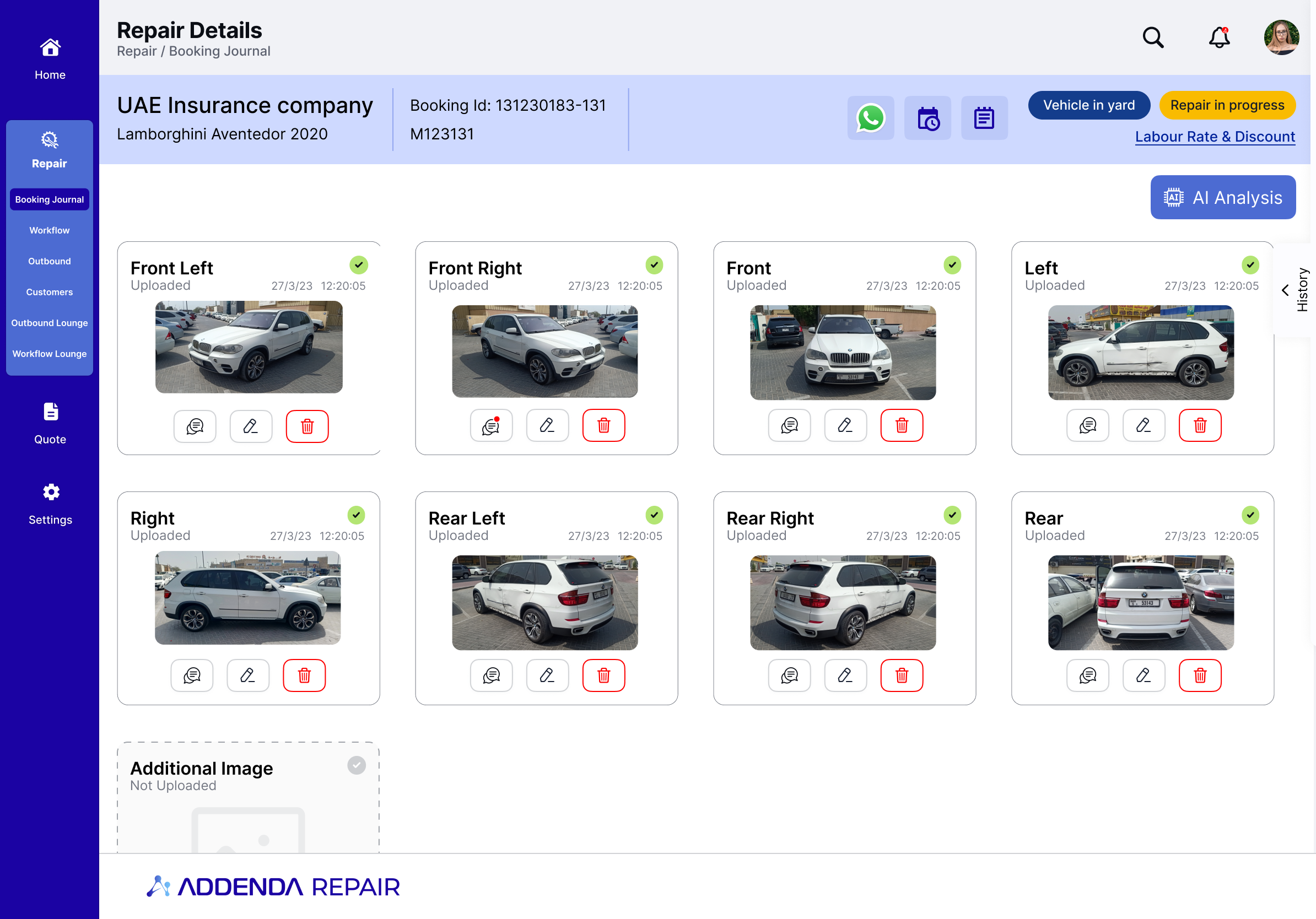
Task: Open the Left side car thumbnail
Action: (x=1141, y=353)
